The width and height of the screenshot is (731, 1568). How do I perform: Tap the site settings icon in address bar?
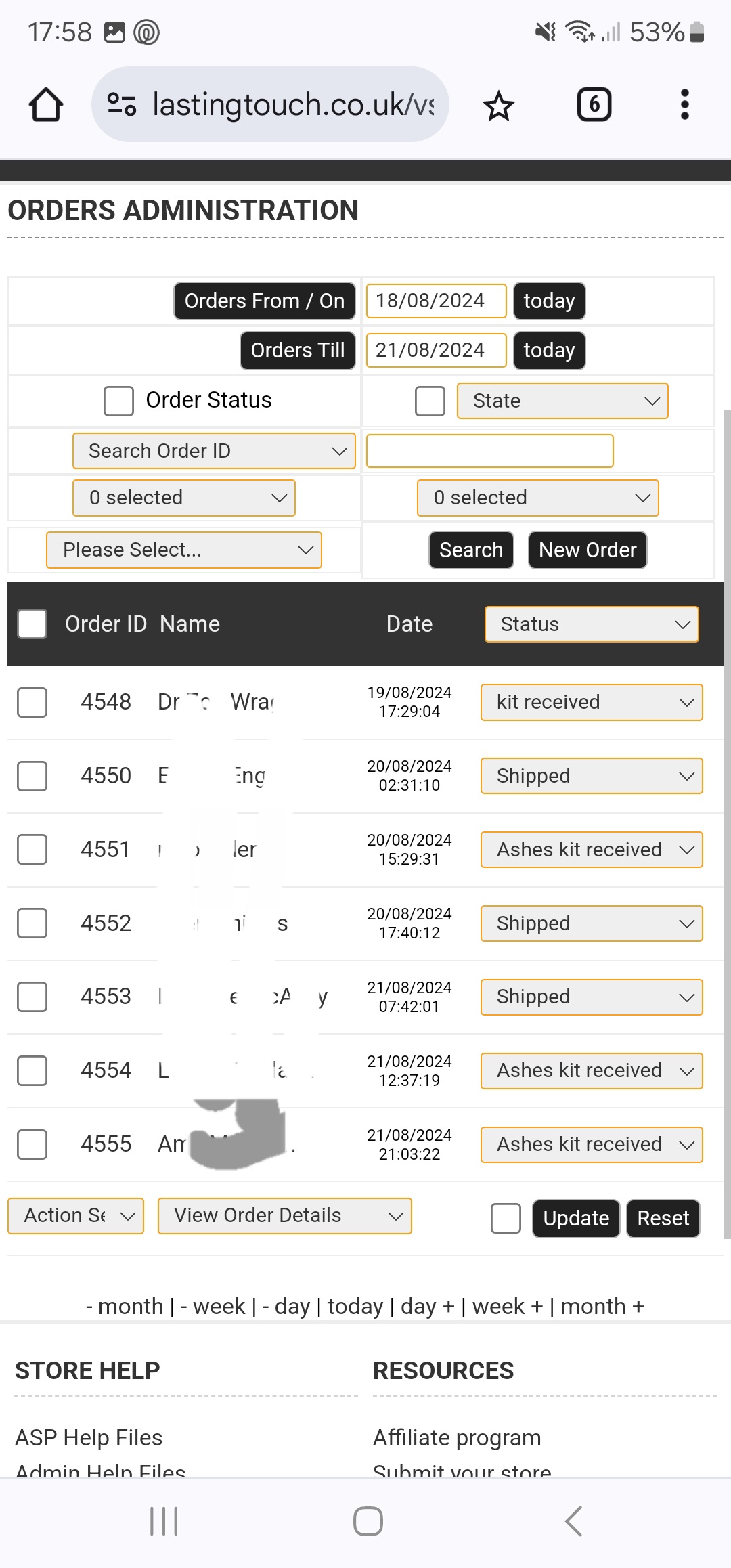point(122,105)
